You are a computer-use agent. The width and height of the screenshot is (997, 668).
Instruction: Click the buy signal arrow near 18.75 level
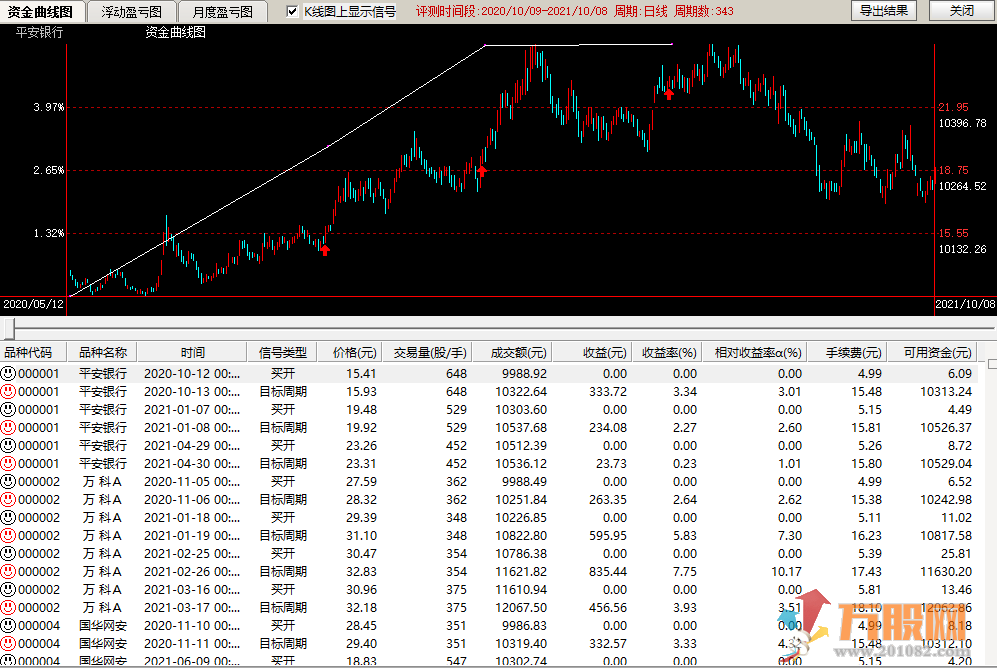coord(481,170)
